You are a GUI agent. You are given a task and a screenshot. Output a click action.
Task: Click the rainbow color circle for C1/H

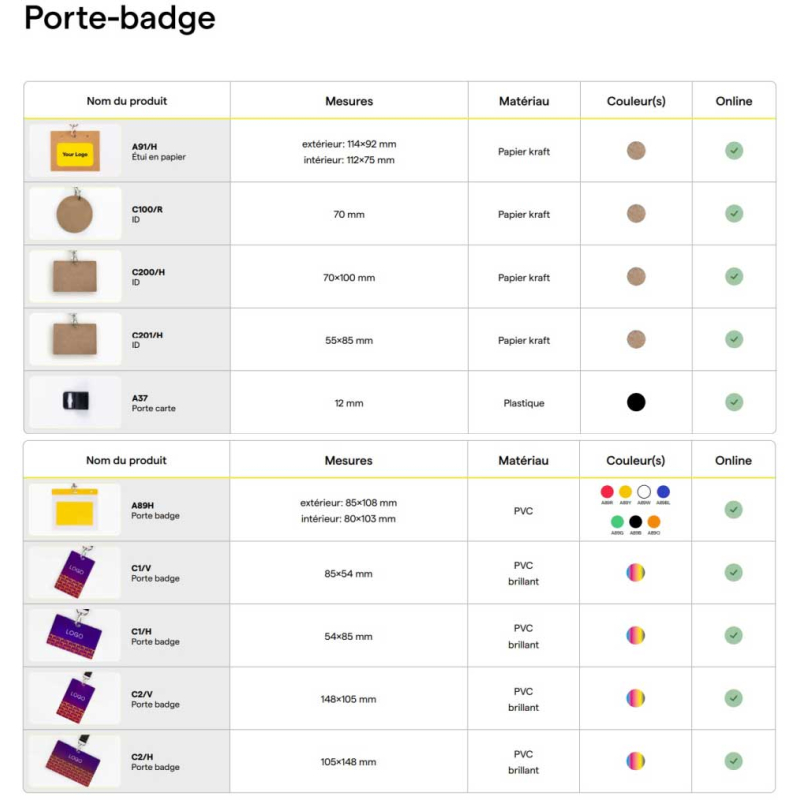click(636, 635)
